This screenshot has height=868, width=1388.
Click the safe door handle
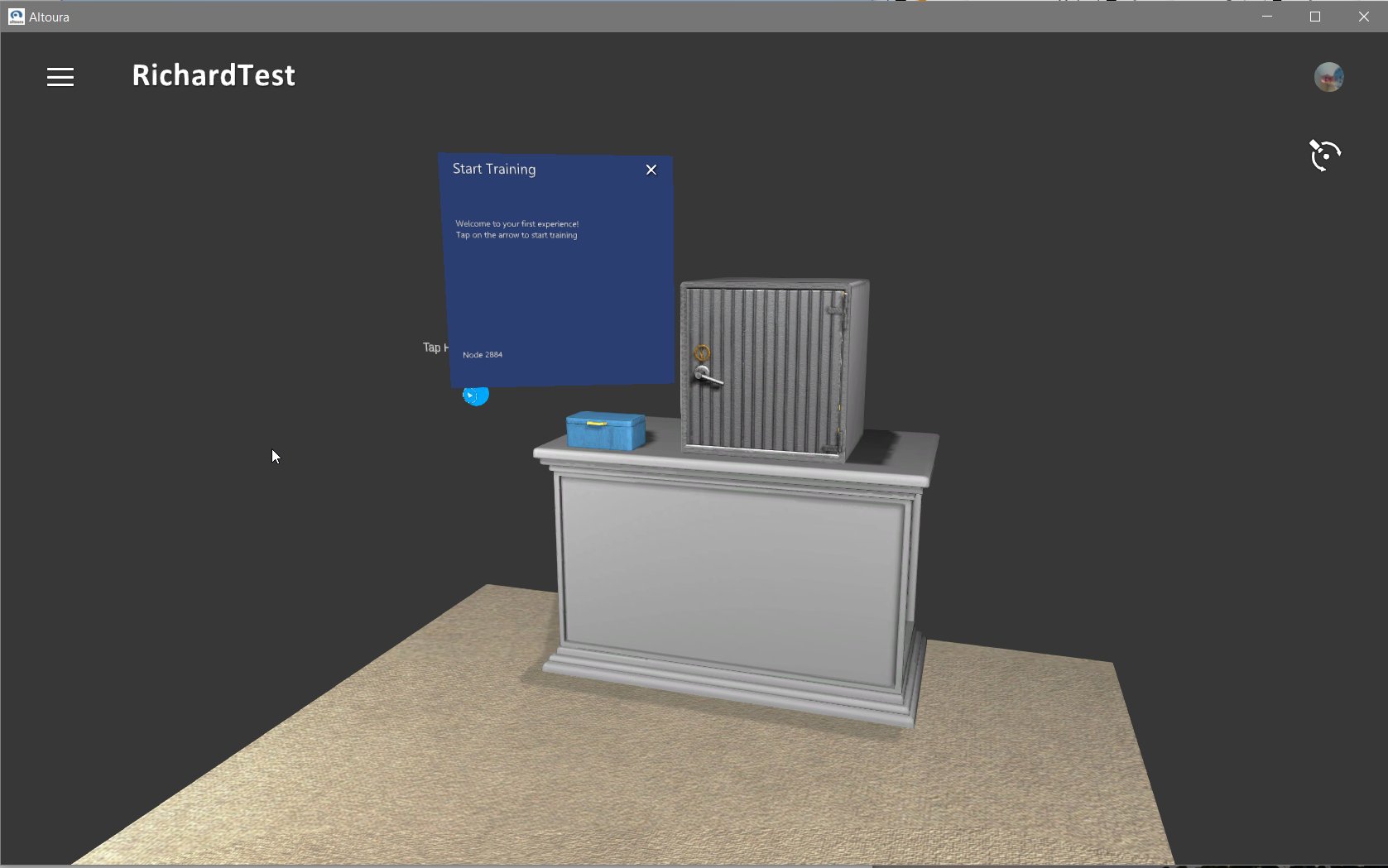point(707,376)
